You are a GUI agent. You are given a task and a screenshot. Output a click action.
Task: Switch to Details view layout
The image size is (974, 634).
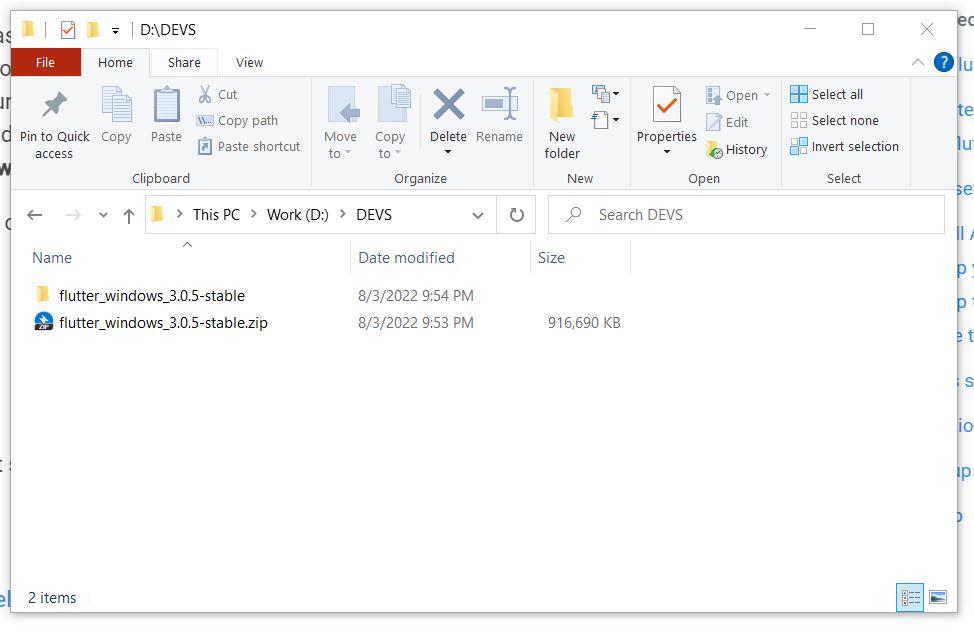910,597
